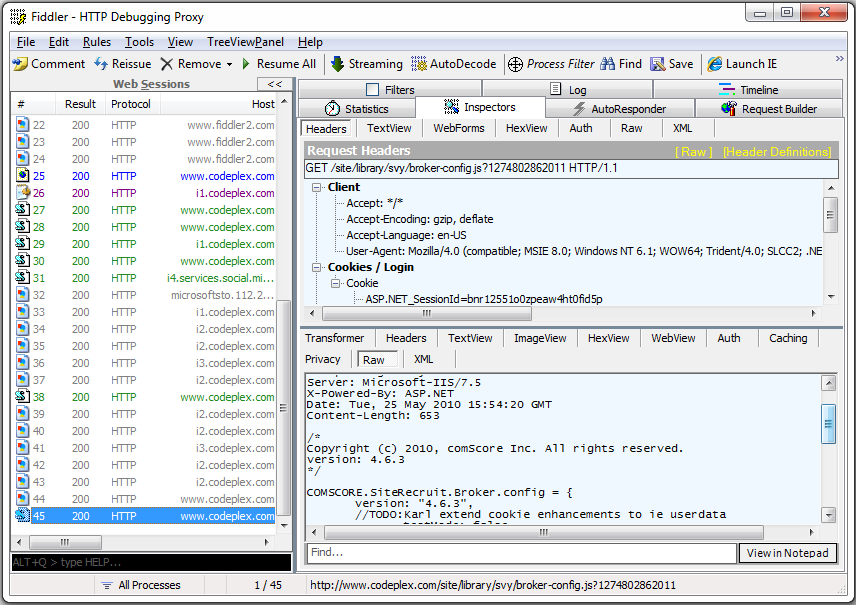The width and height of the screenshot is (856, 605).
Task: Switch to request WebForms tab
Action: pyautogui.click(x=459, y=128)
